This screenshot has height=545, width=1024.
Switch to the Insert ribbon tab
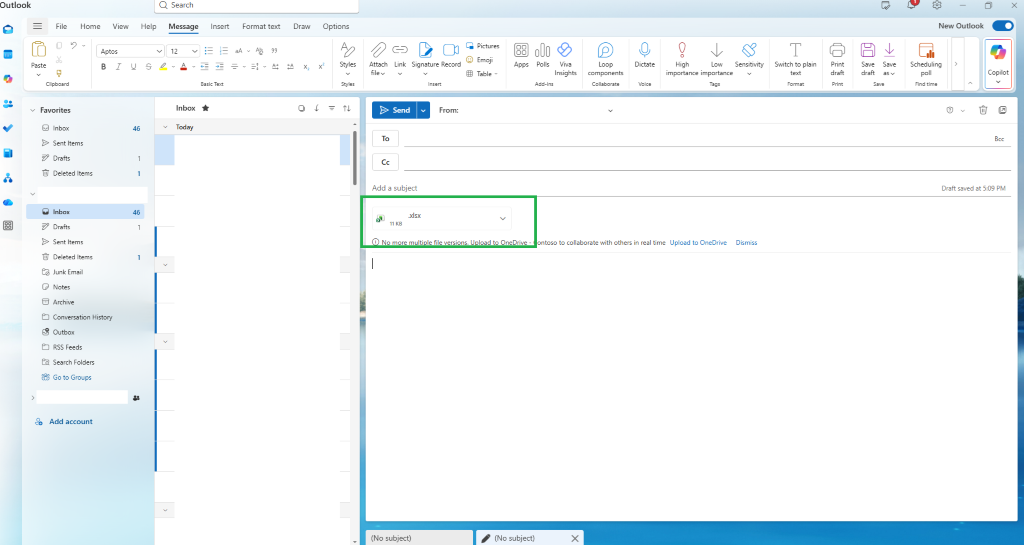click(219, 26)
